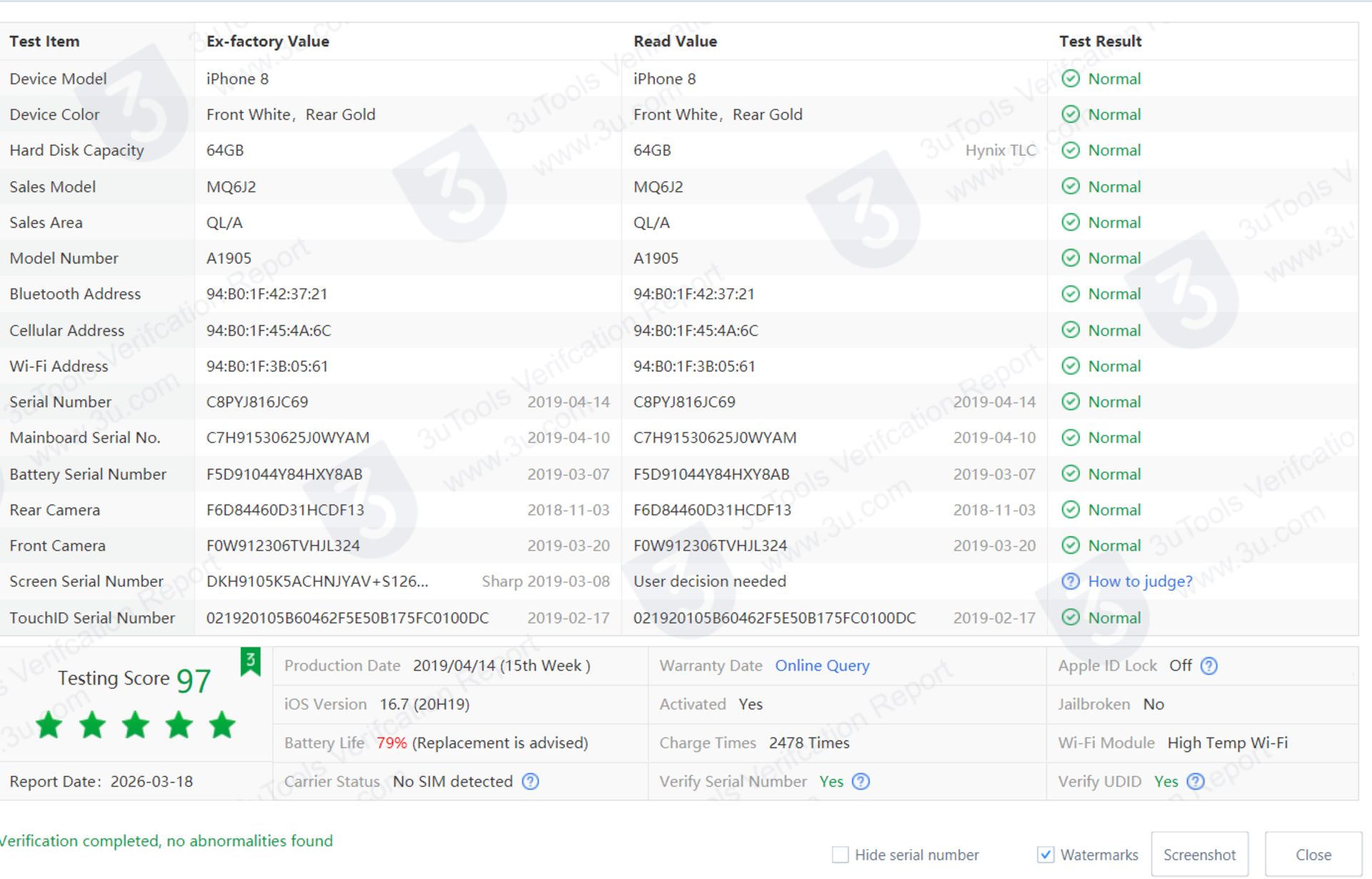The width and height of the screenshot is (1372, 879).
Task: Open the Warranty Date Online Query link
Action: [822, 666]
